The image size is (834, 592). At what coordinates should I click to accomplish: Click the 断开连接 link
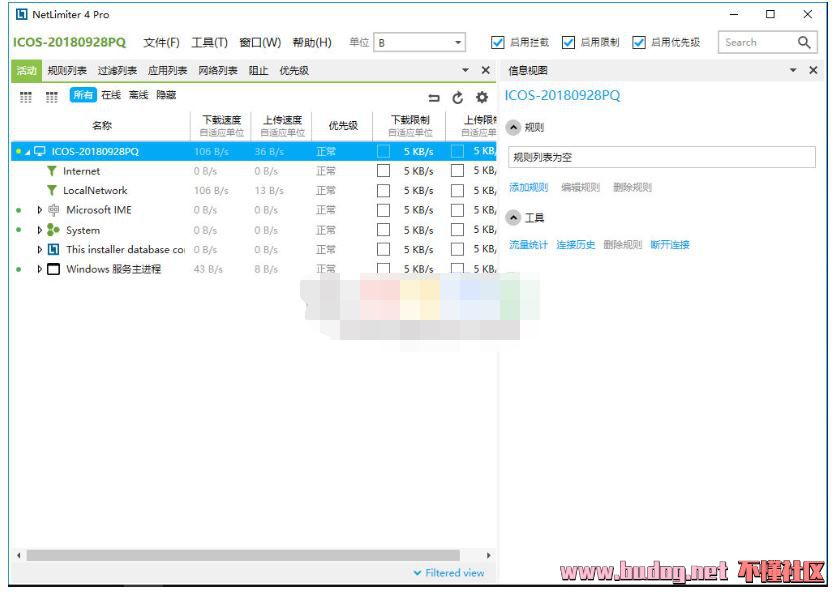(670, 245)
